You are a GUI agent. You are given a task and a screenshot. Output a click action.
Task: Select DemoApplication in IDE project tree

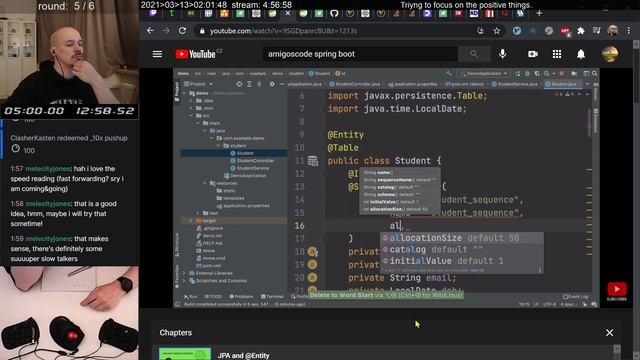pyautogui.click(x=245, y=176)
